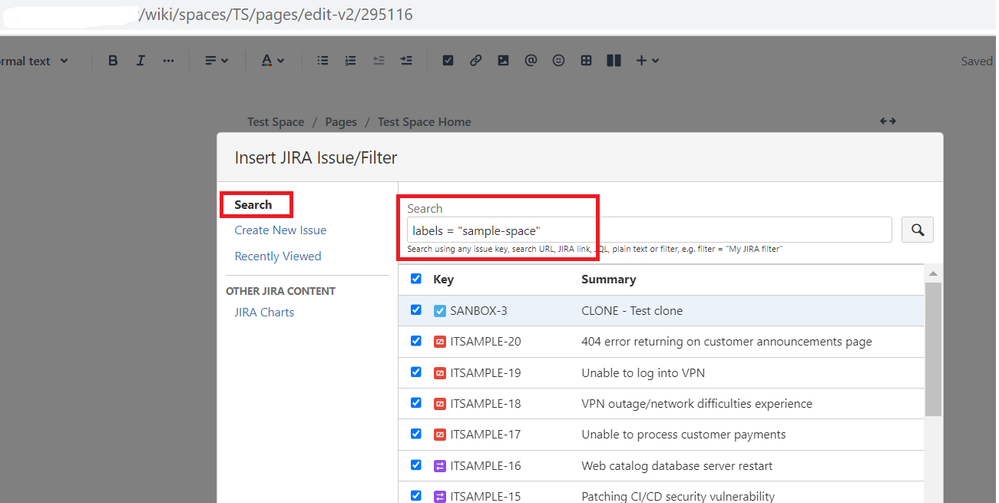Viewport: 999px width, 503px height.
Task: Insert a column layout
Action: [x=614, y=61]
